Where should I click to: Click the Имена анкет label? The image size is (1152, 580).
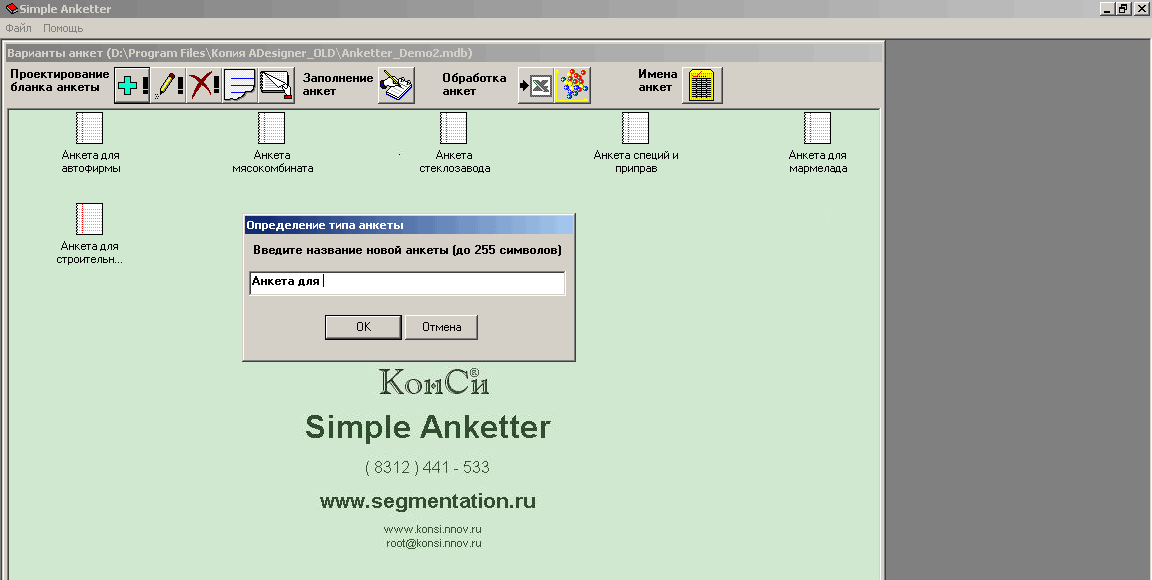coord(658,81)
